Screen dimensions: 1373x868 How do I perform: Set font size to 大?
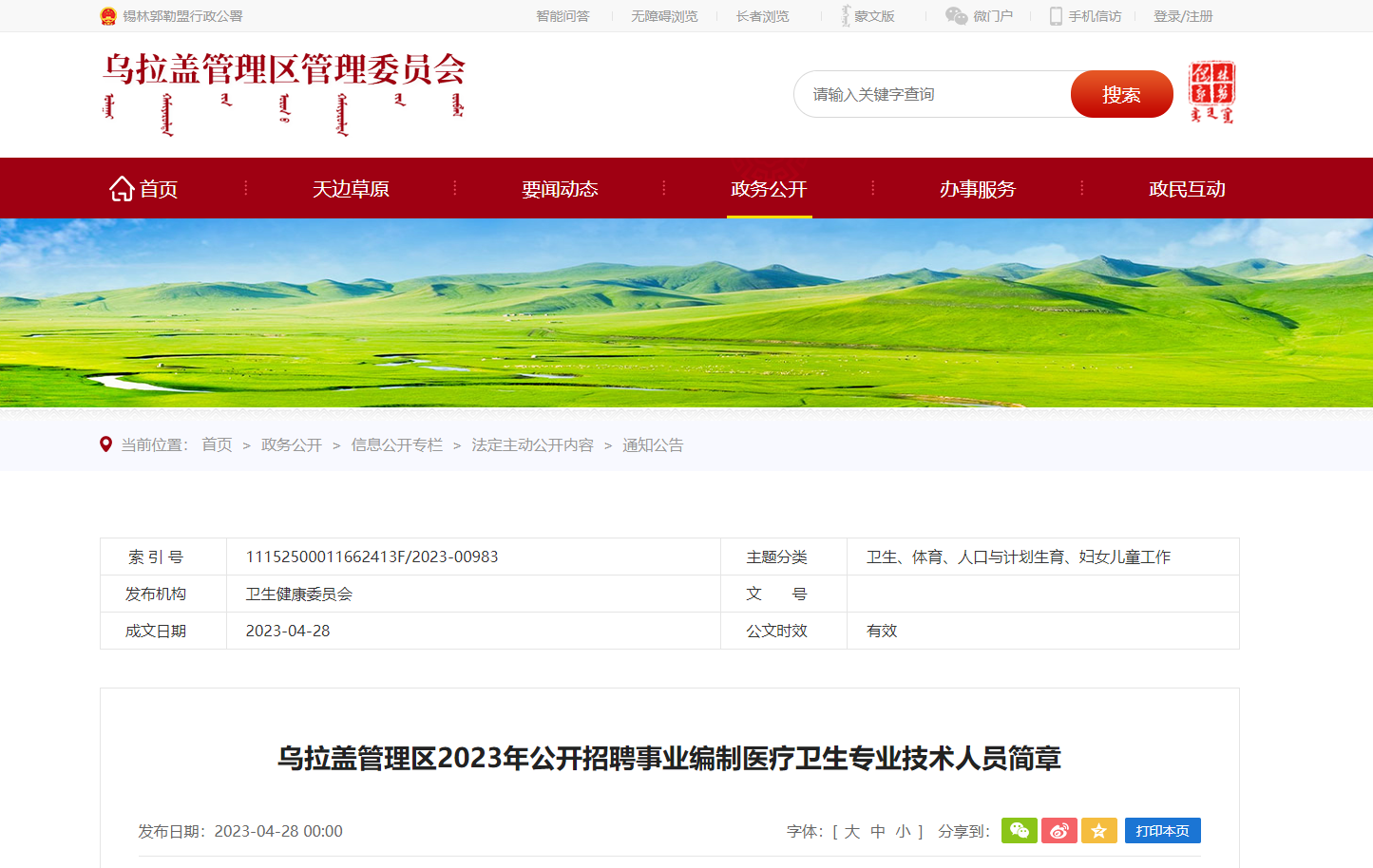tap(852, 831)
